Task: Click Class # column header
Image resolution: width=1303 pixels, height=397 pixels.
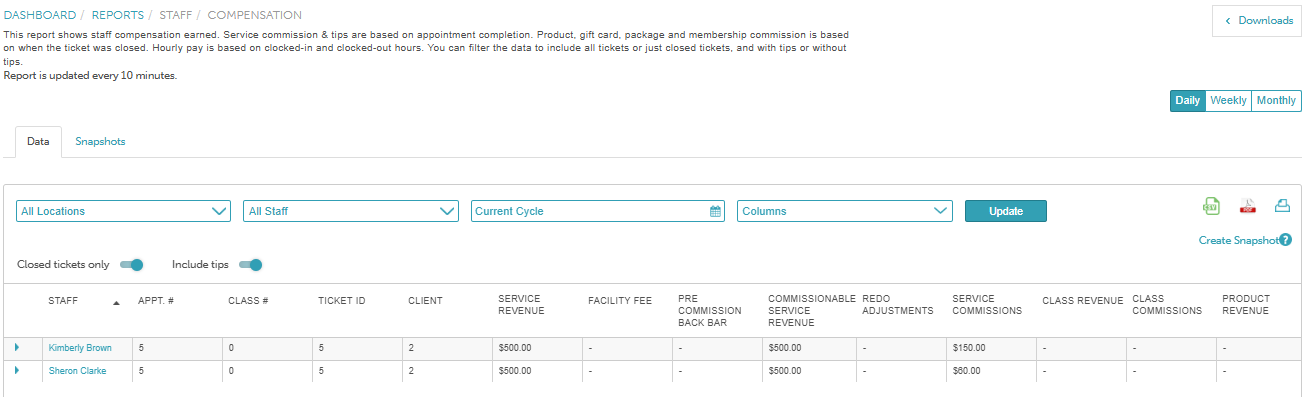Action: coord(248,301)
